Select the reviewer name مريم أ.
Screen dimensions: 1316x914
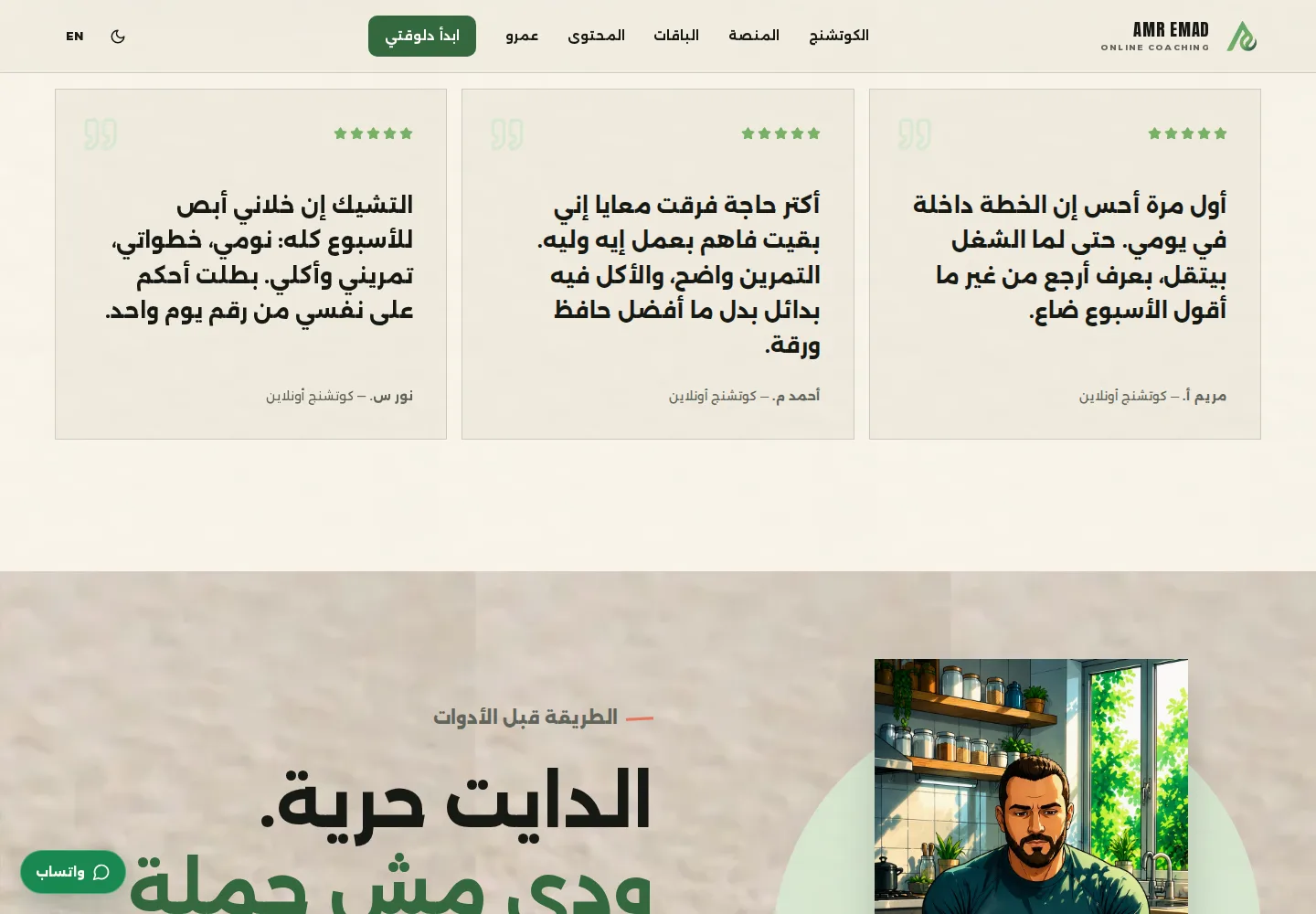coord(1205,396)
